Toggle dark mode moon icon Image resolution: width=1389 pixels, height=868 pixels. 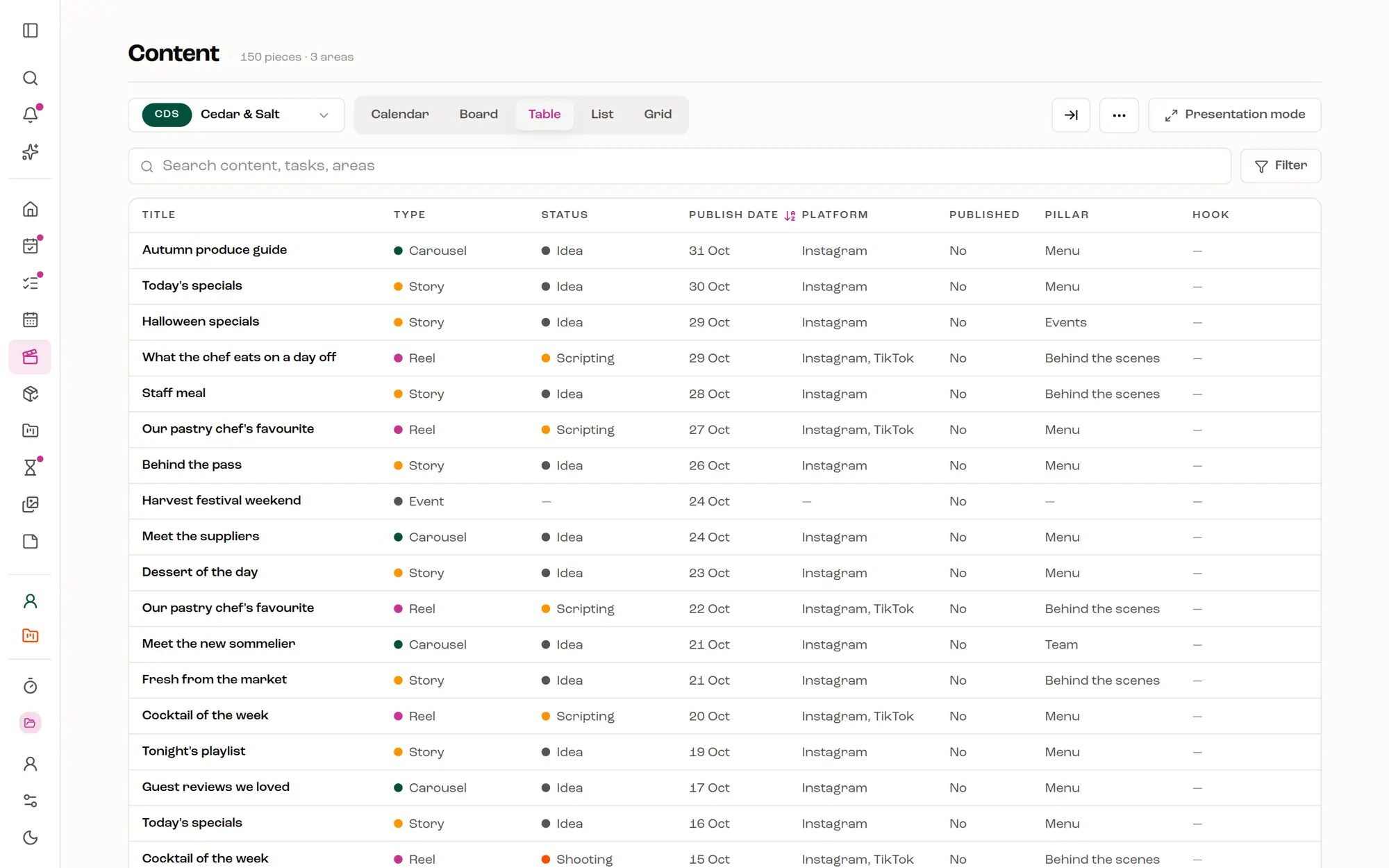(30, 837)
